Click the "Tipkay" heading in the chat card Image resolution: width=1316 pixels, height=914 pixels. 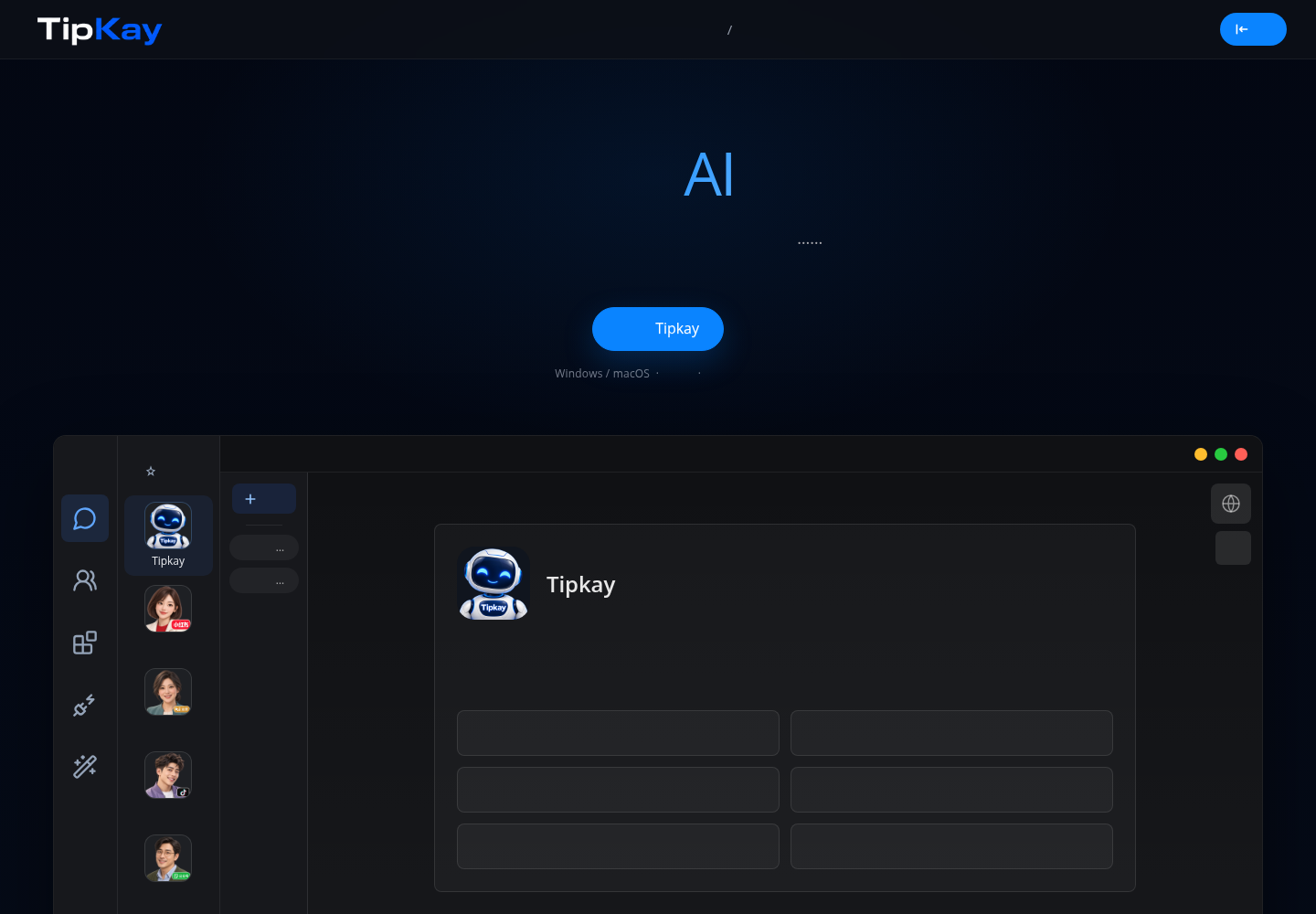(581, 585)
